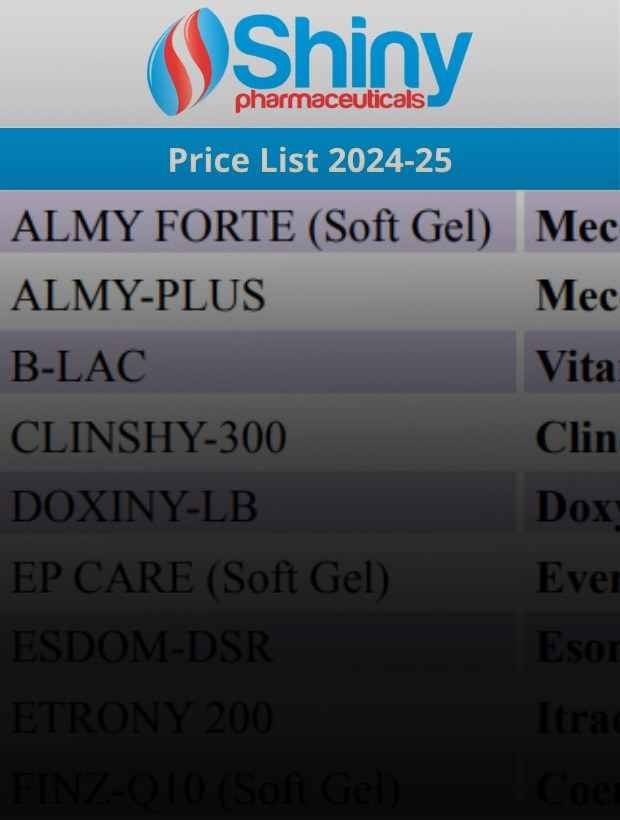Select EP CARE (Soft Gel) entry
The width and height of the screenshot is (620, 820).
point(258,577)
